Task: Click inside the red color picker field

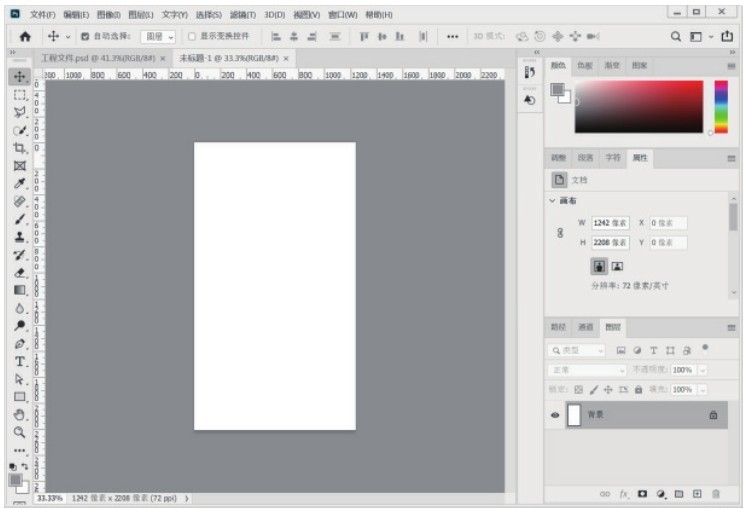Action: 638,106
